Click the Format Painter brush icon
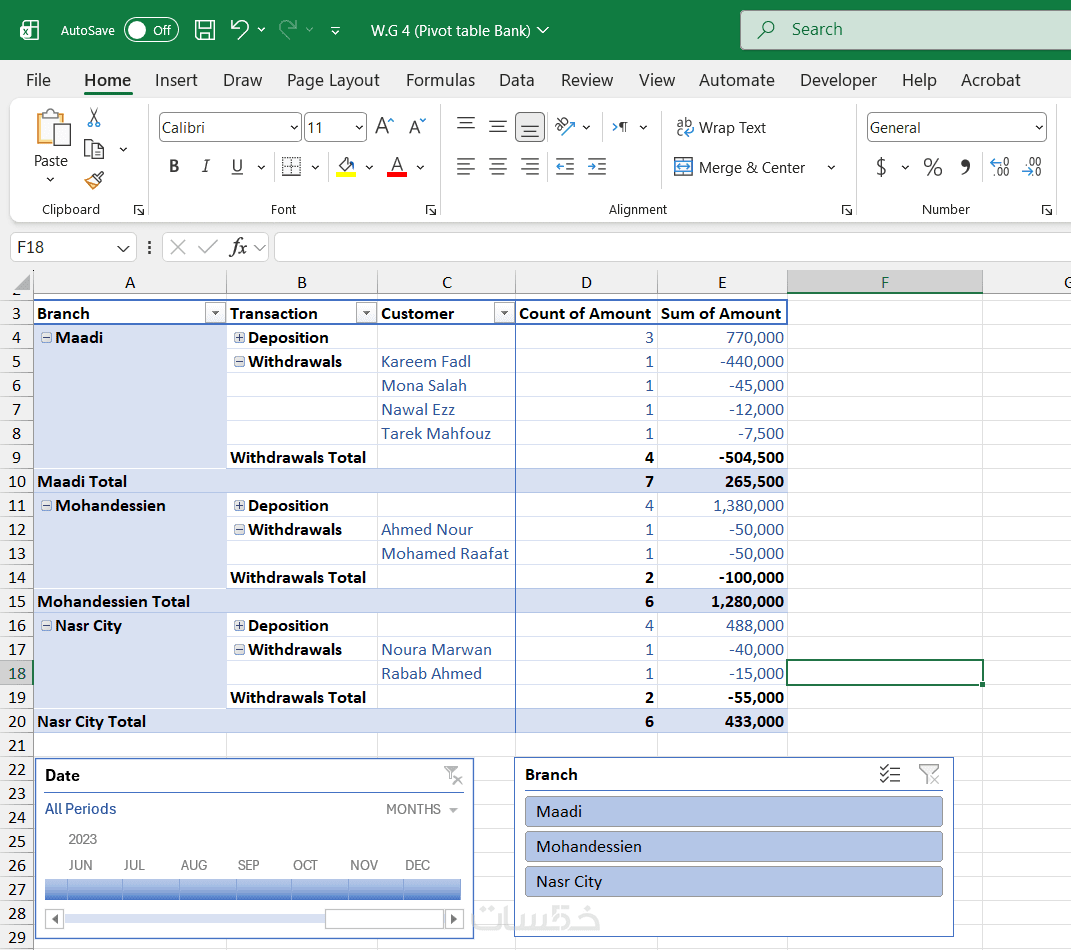 (x=94, y=180)
